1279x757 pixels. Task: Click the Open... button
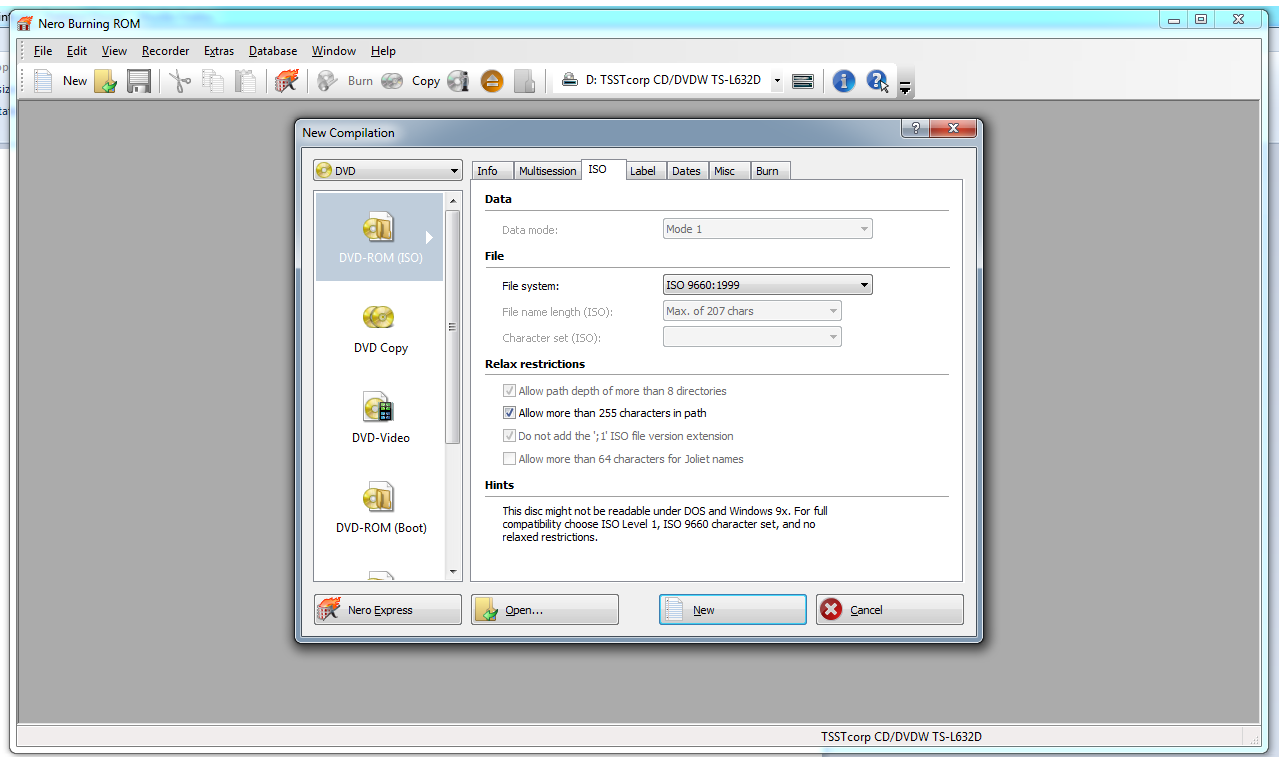pos(545,610)
